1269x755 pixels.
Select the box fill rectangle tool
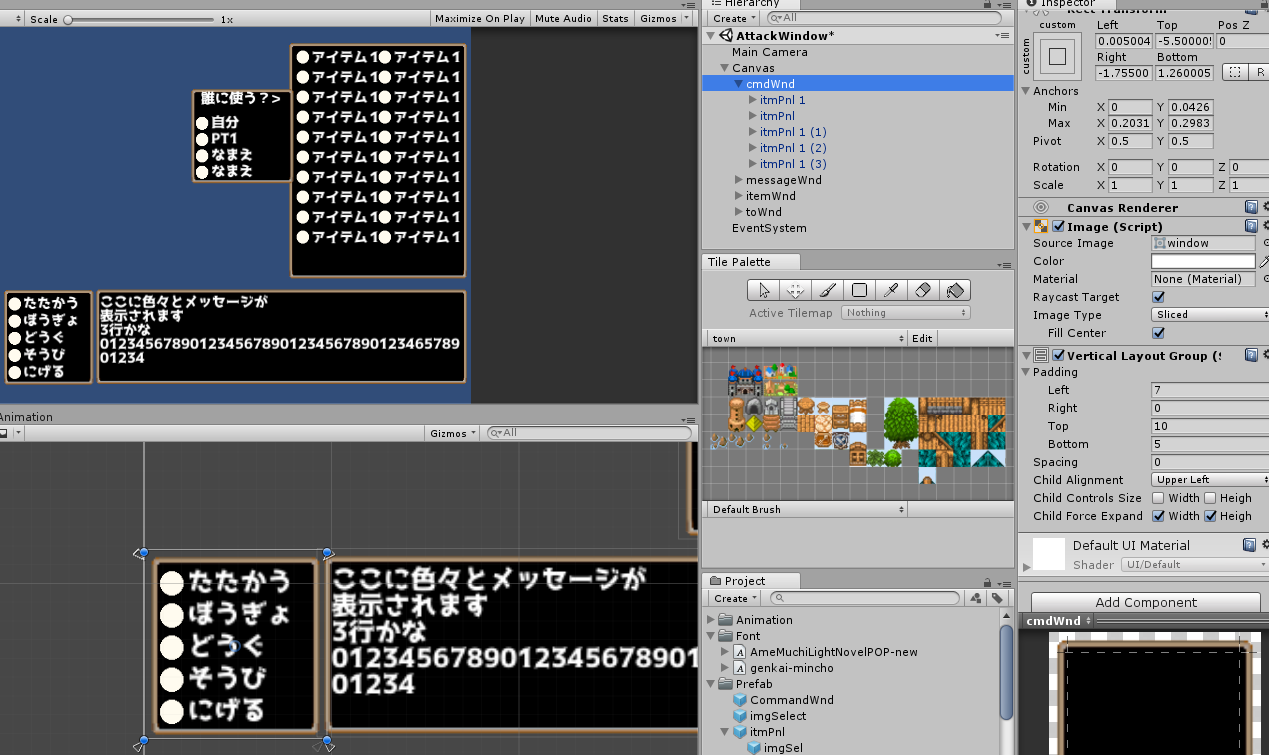pos(859,290)
